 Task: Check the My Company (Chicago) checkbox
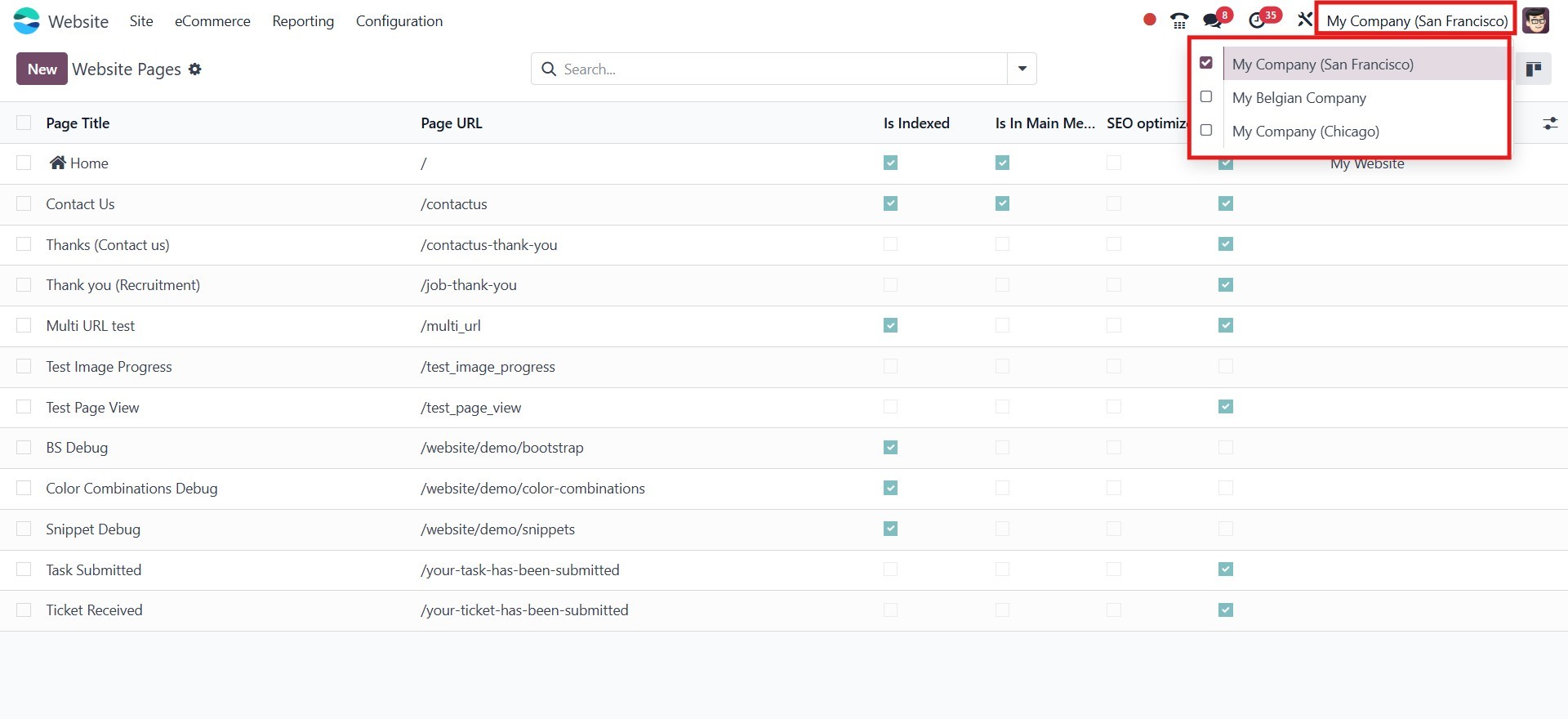pyautogui.click(x=1206, y=131)
